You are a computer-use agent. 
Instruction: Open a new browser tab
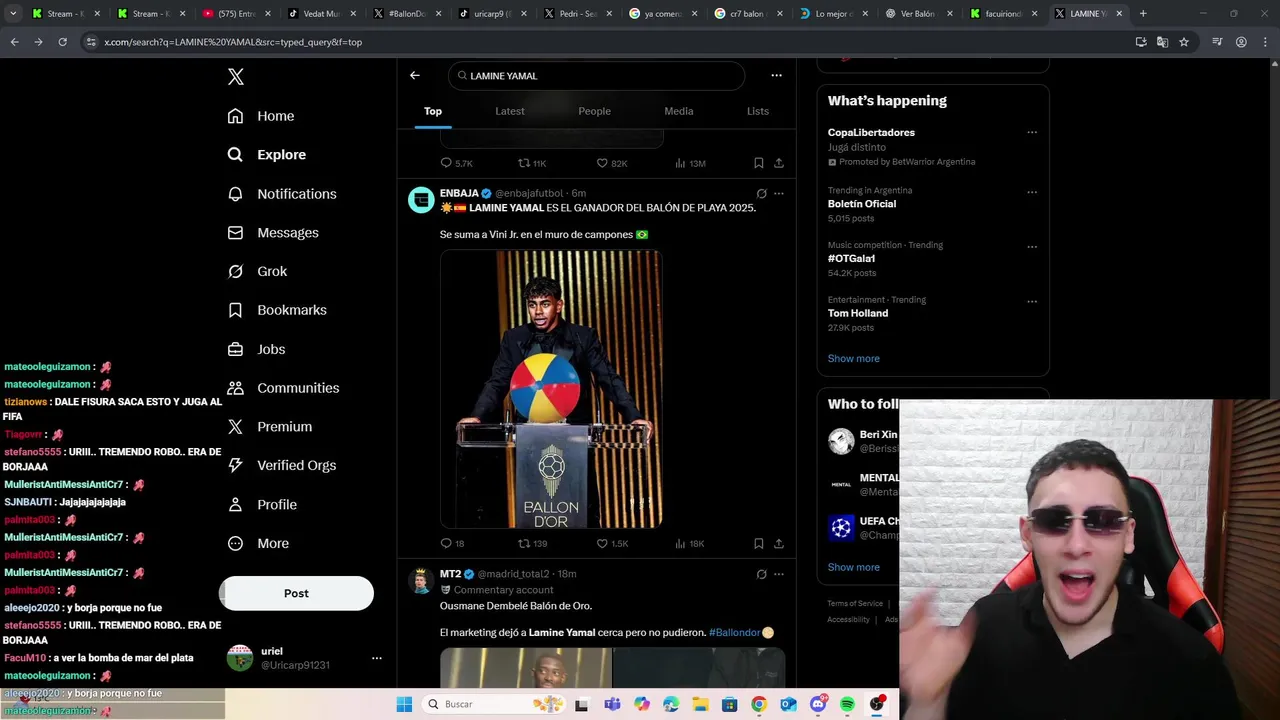(1143, 14)
